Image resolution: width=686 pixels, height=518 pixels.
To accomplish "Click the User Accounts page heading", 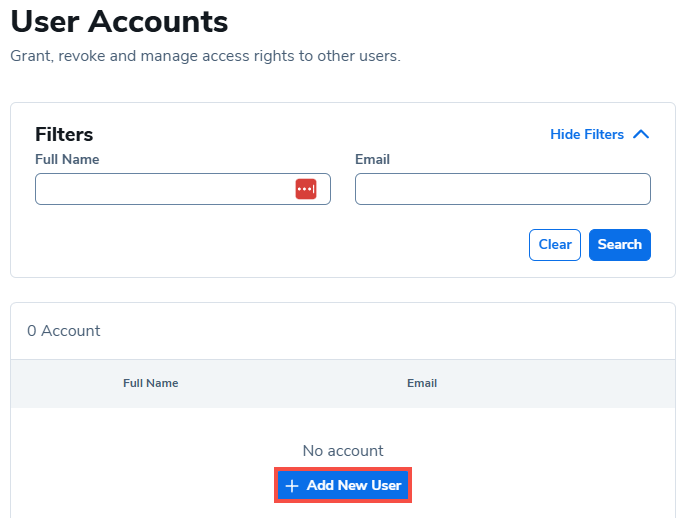I will pyautogui.click(x=119, y=20).
